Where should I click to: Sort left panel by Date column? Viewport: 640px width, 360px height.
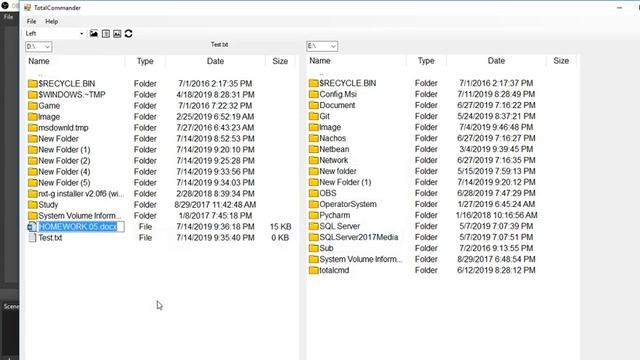tap(215, 61)
